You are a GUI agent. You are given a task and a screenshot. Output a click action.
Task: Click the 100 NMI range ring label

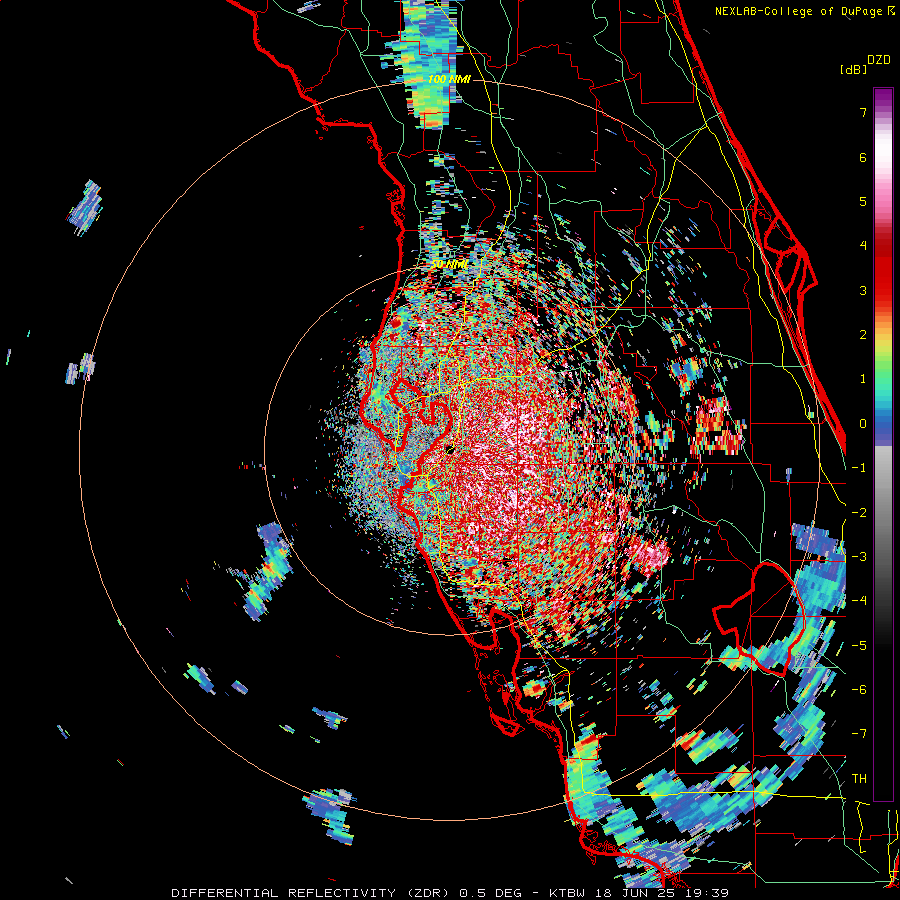[449, 79]
